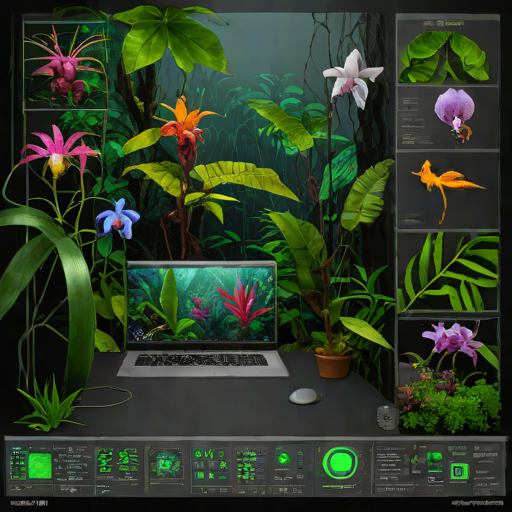Screen dimensions: 512x512
Task: Click the large green circular button in bottom bar
Action: [340, 463]
